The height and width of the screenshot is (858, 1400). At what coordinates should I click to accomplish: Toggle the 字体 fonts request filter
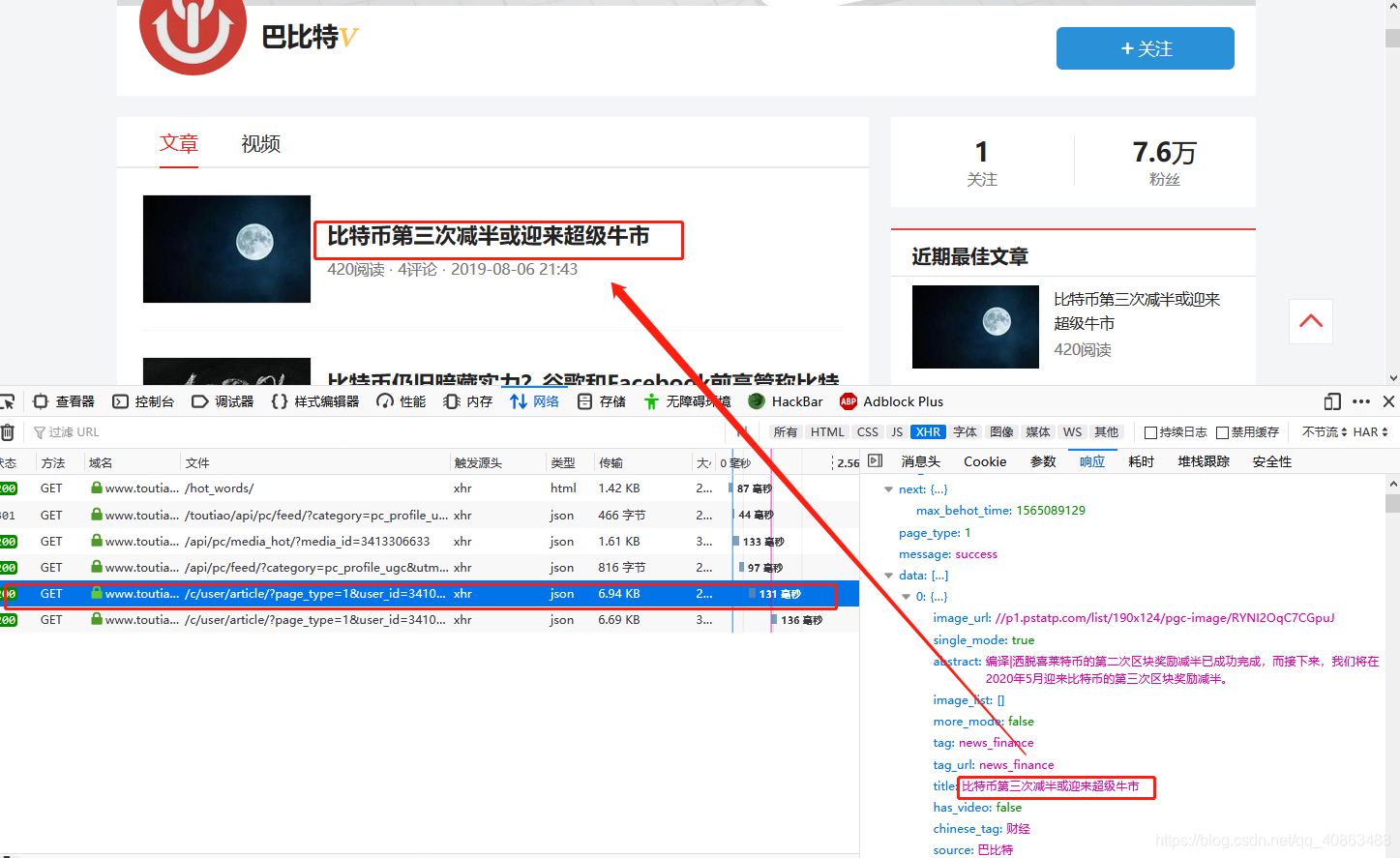965,432
